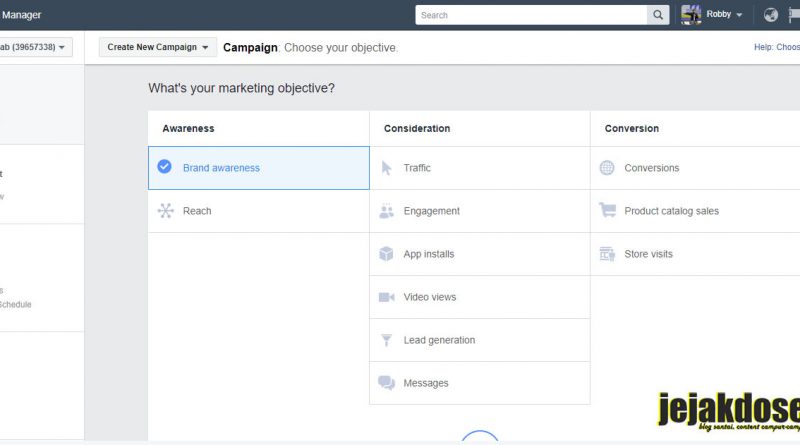
Task: Choose the Conversions objective
Action: pos(695,168)
